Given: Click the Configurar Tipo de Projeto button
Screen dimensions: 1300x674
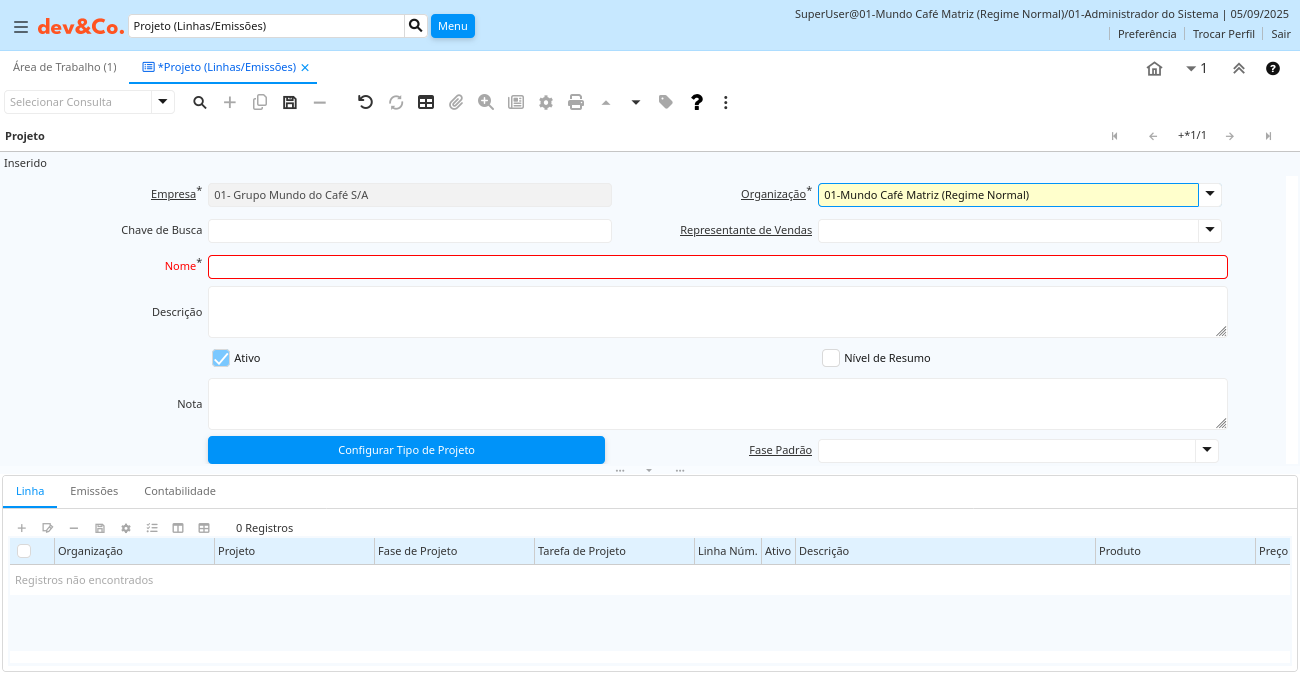Looking at the screenshot, I should point(406,450).
